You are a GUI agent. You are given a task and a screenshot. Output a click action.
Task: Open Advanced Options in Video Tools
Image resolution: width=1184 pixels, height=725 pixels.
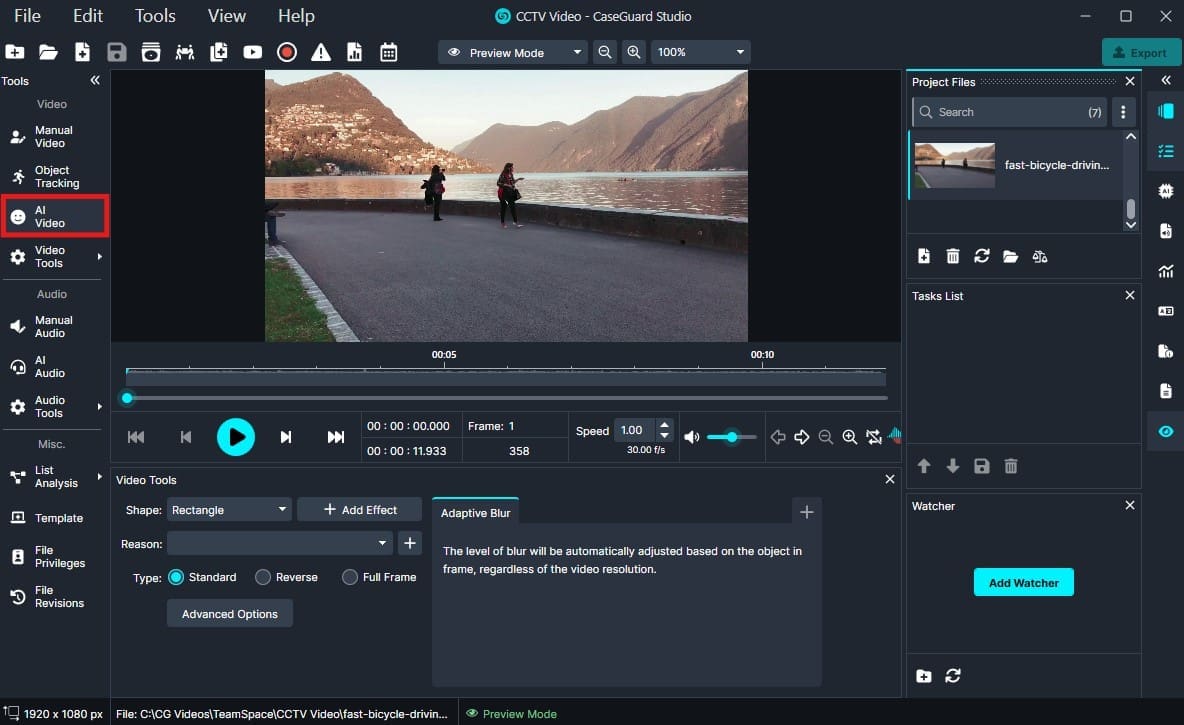229,613
